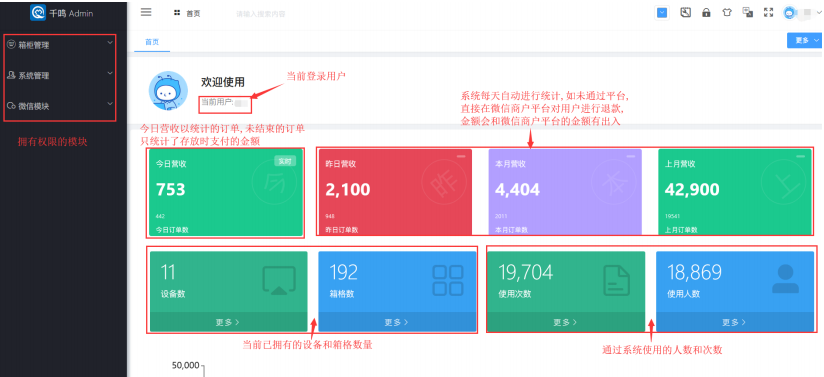Click the 千鸣 Admin logo icon
Viewport: 824px width, 377px height.
click(38, 12)
